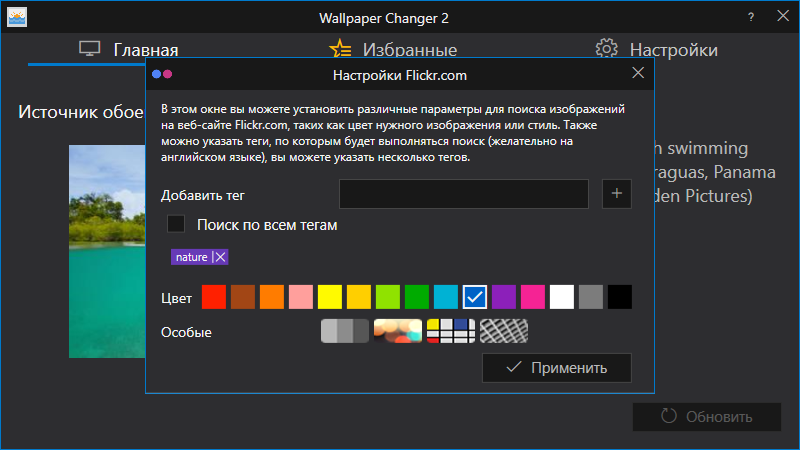The image size is (800, 450).
Task: Select the purple color swatch
Action: 504,297
